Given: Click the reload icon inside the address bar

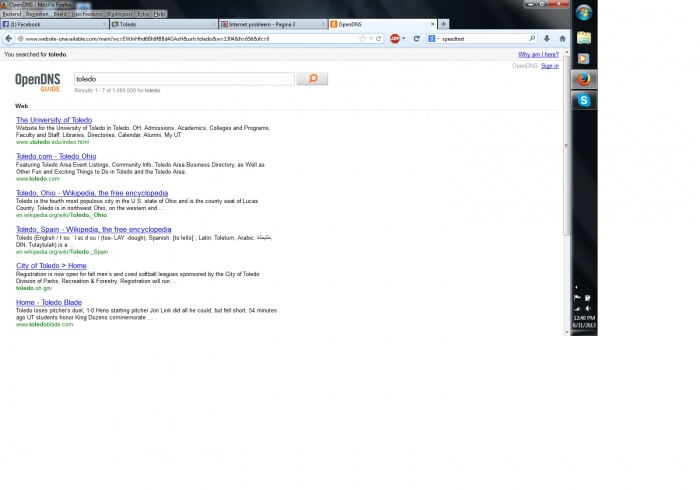Looking at the screenshot, I should pos(379,38).
